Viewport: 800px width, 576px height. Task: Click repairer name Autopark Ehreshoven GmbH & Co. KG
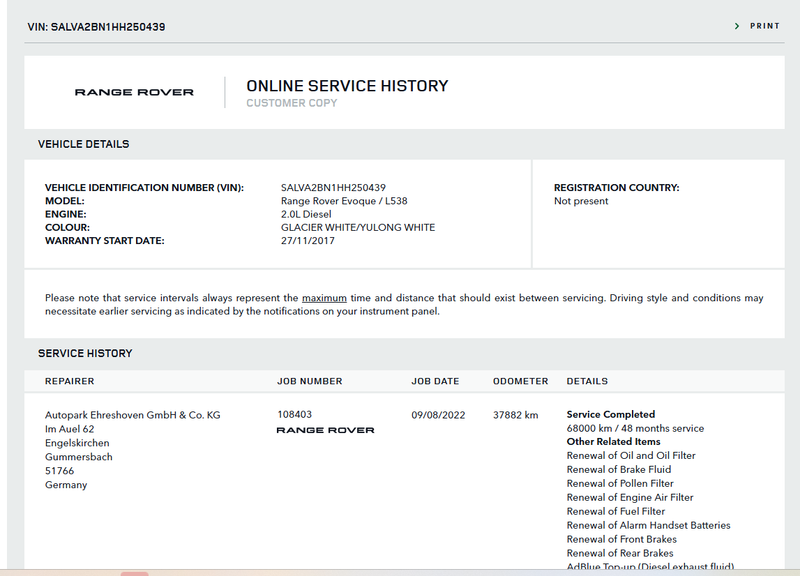coord(133,415)
